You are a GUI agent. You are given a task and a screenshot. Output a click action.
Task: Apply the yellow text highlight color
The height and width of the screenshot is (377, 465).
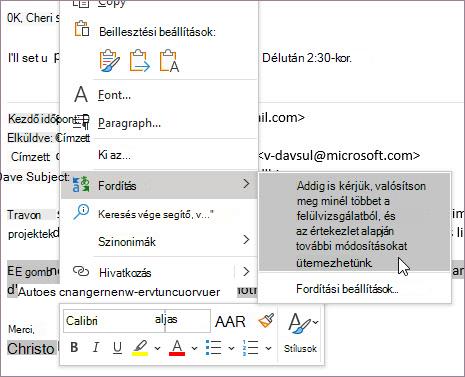pos(140,348)
